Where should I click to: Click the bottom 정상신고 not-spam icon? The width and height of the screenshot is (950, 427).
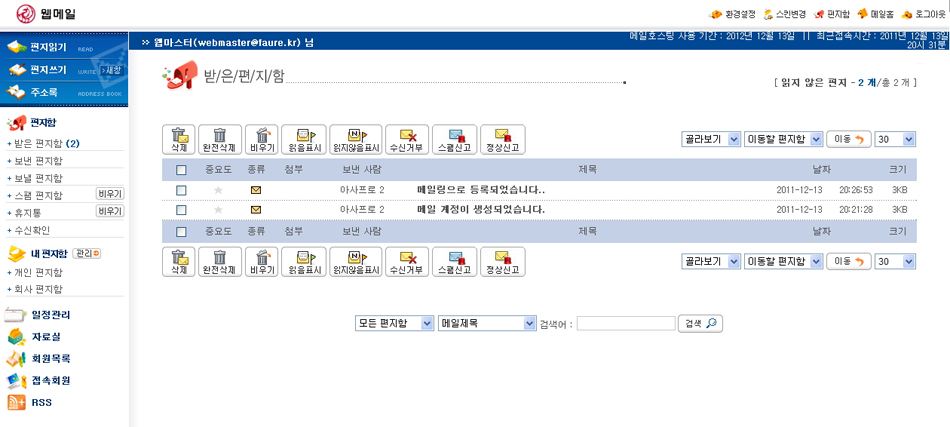click(x=502, y=262)
